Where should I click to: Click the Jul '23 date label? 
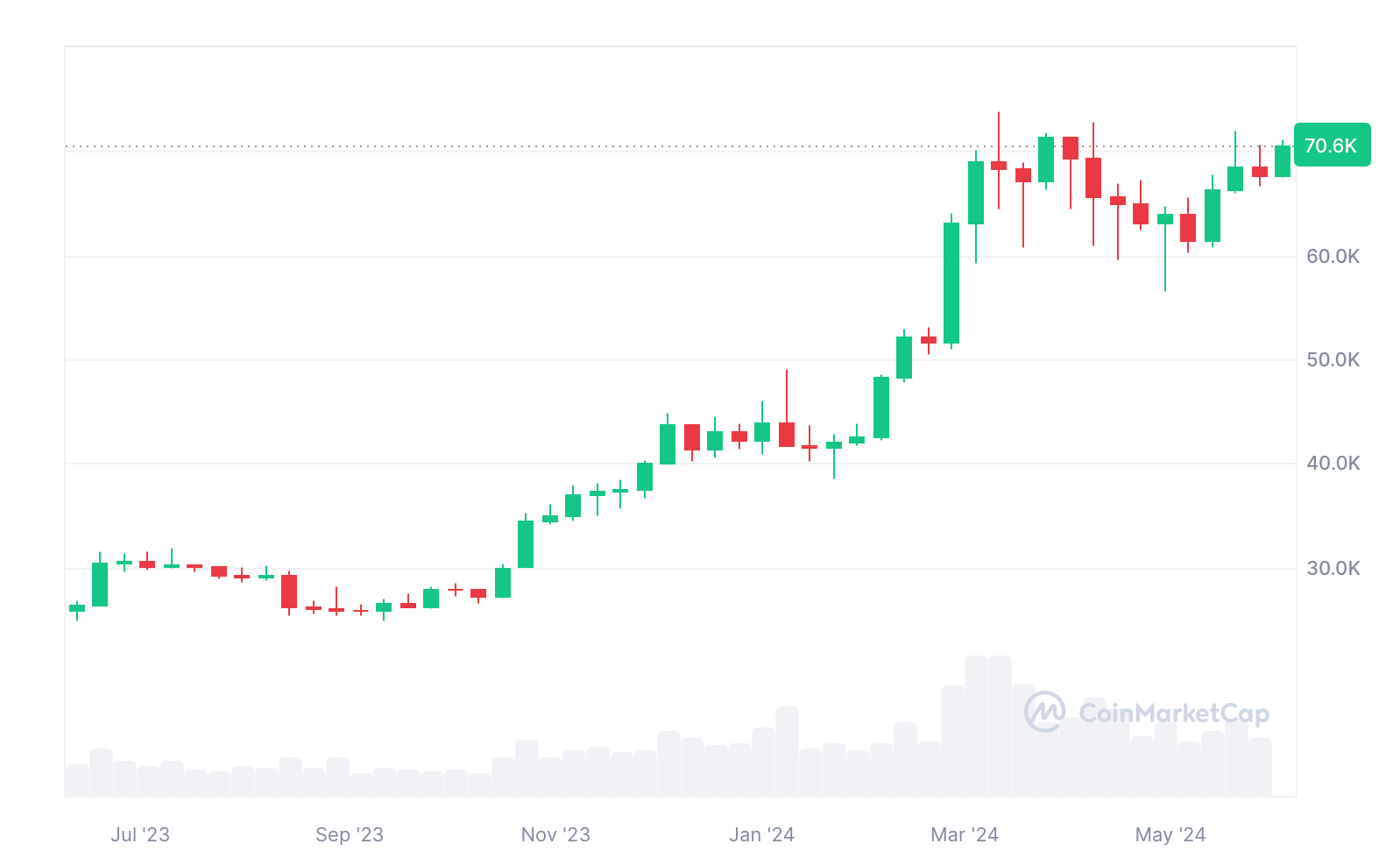(140, 834)
